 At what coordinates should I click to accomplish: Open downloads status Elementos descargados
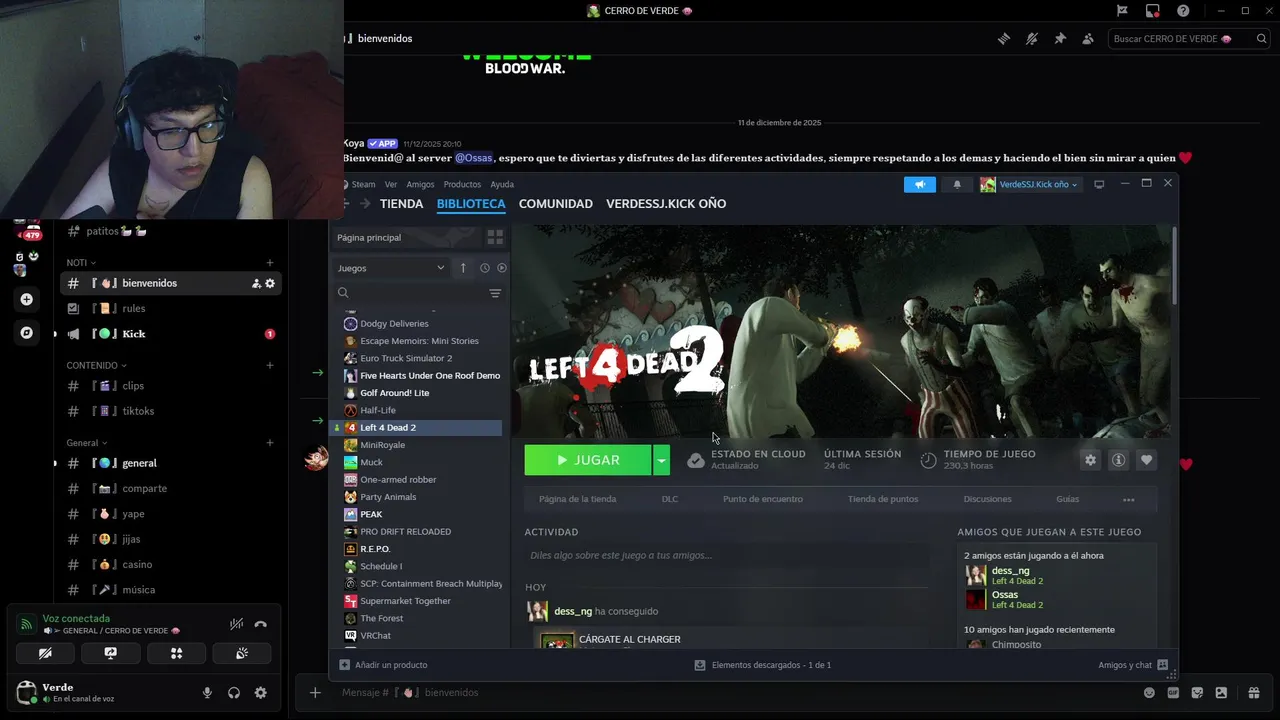[x=763, y=665]
